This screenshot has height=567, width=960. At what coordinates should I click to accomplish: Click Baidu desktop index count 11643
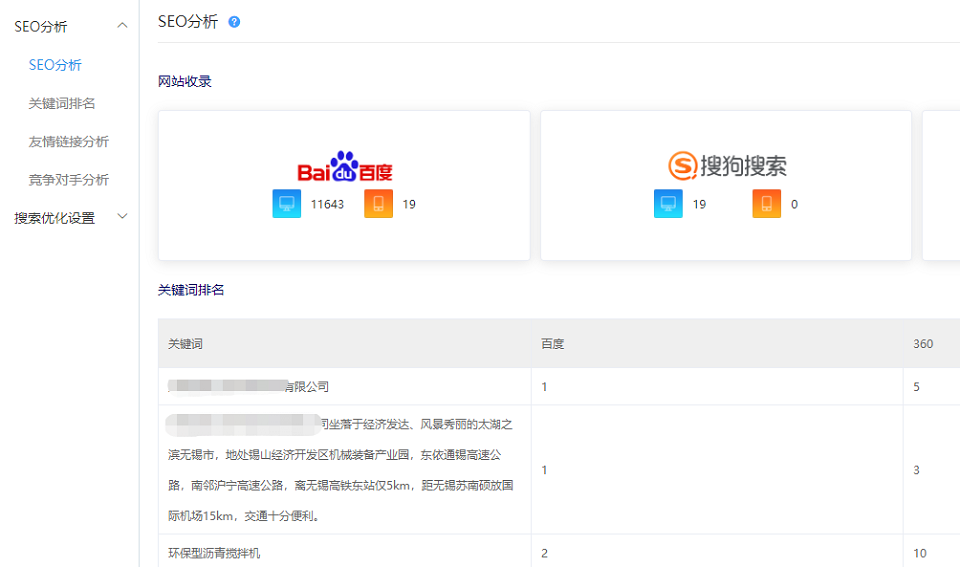coord(327,205)
